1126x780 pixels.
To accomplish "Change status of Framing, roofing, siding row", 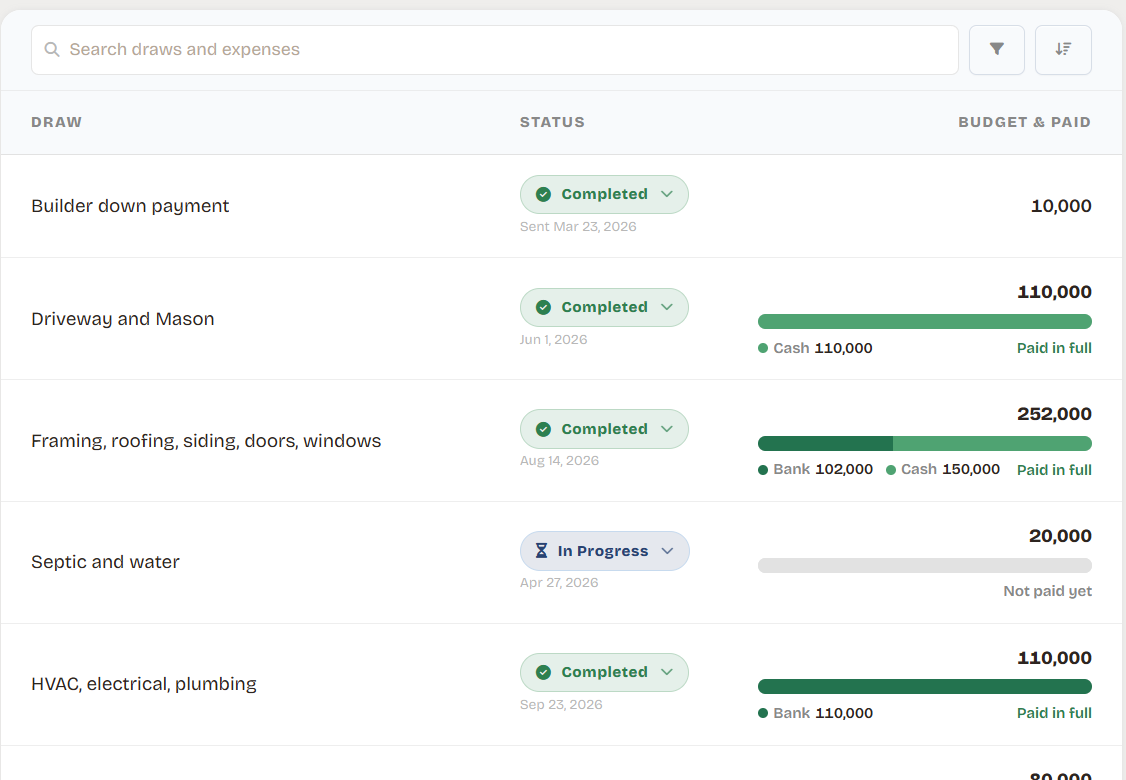I will [604, 430].
